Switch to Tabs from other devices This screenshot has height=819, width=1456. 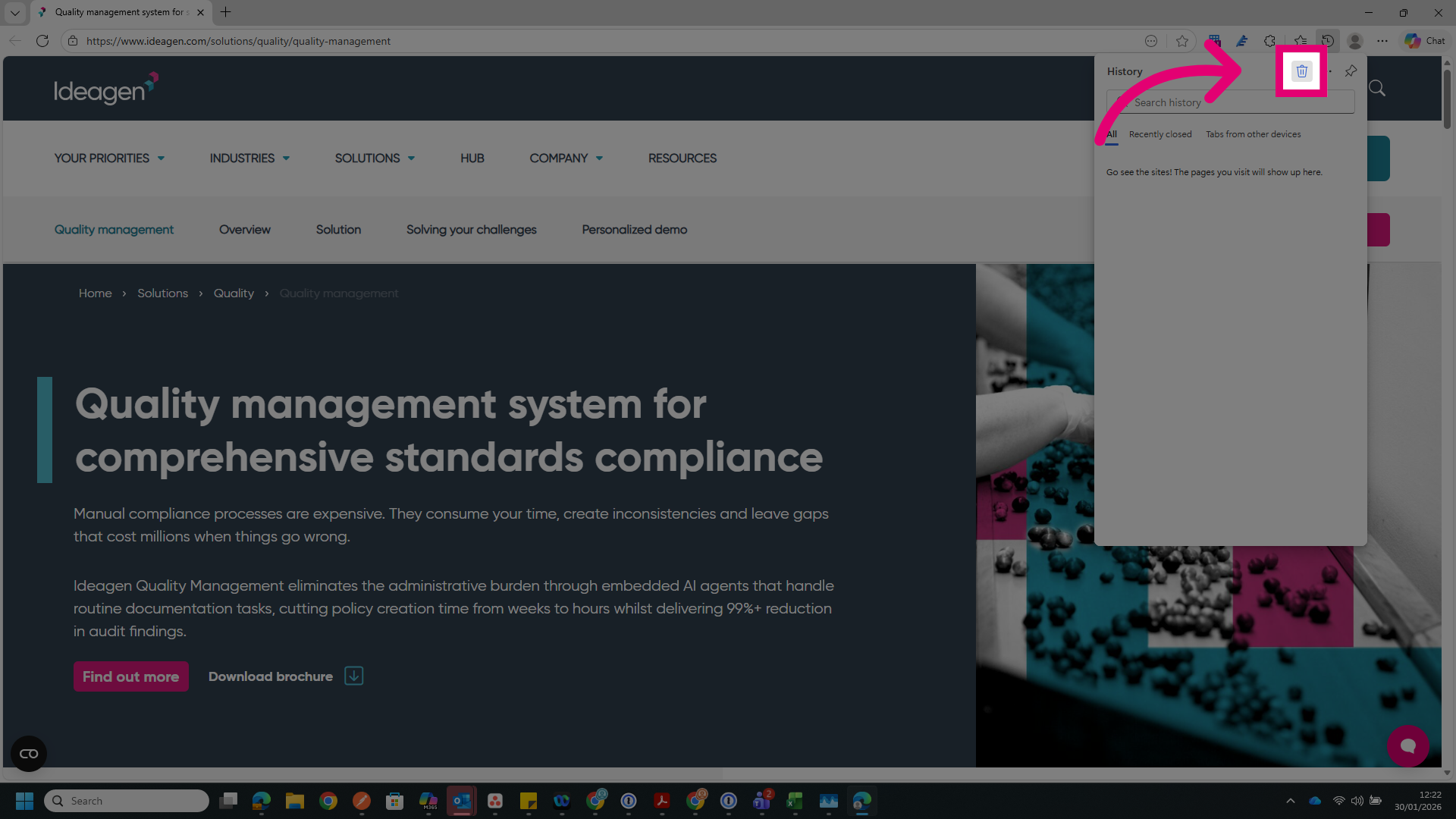[x=1253, y=134]
